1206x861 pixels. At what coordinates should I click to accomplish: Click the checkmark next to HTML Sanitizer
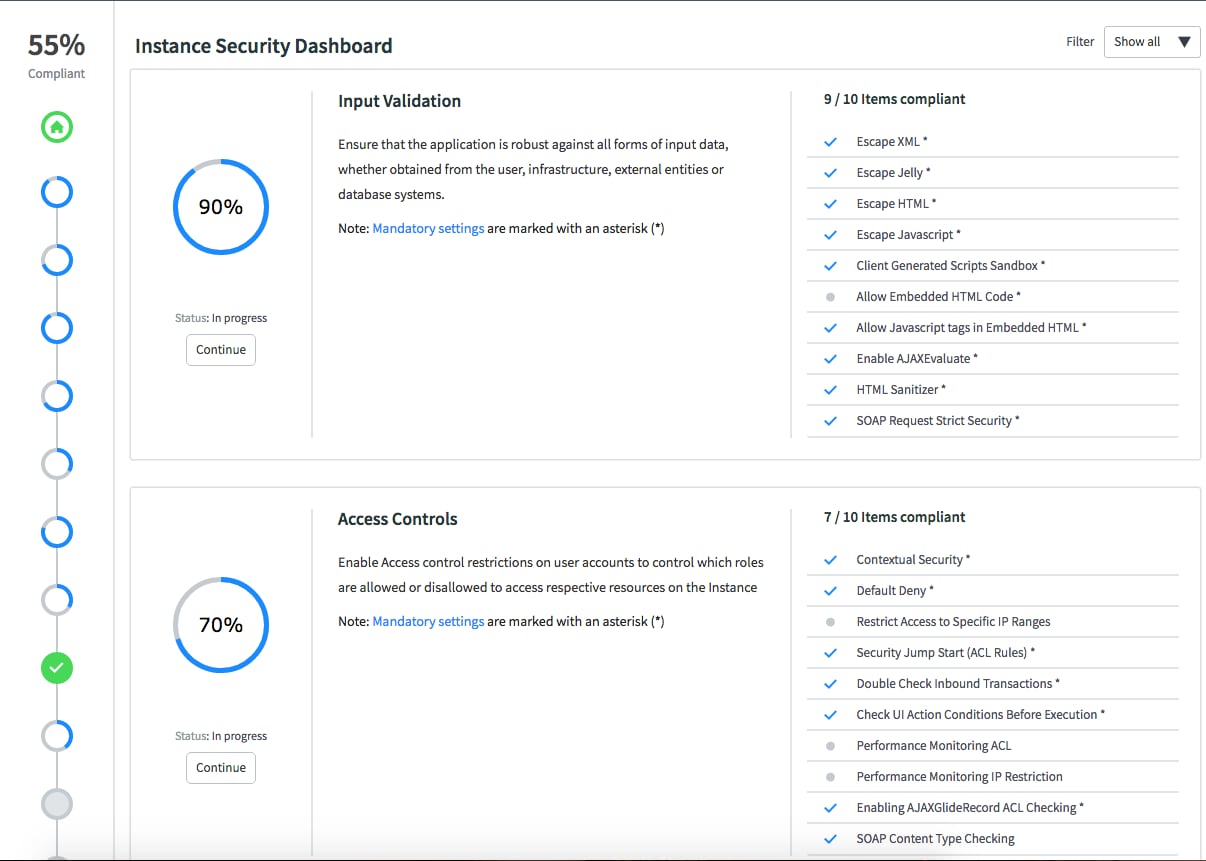pyautogui.click(x=830, y=390)
